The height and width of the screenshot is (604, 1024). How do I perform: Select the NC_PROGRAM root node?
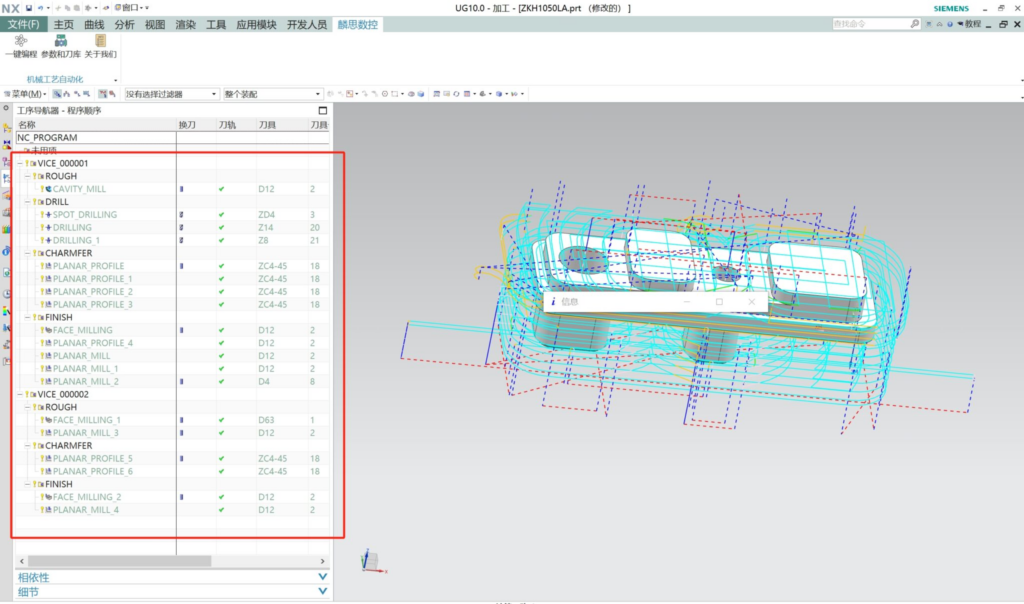47,138
